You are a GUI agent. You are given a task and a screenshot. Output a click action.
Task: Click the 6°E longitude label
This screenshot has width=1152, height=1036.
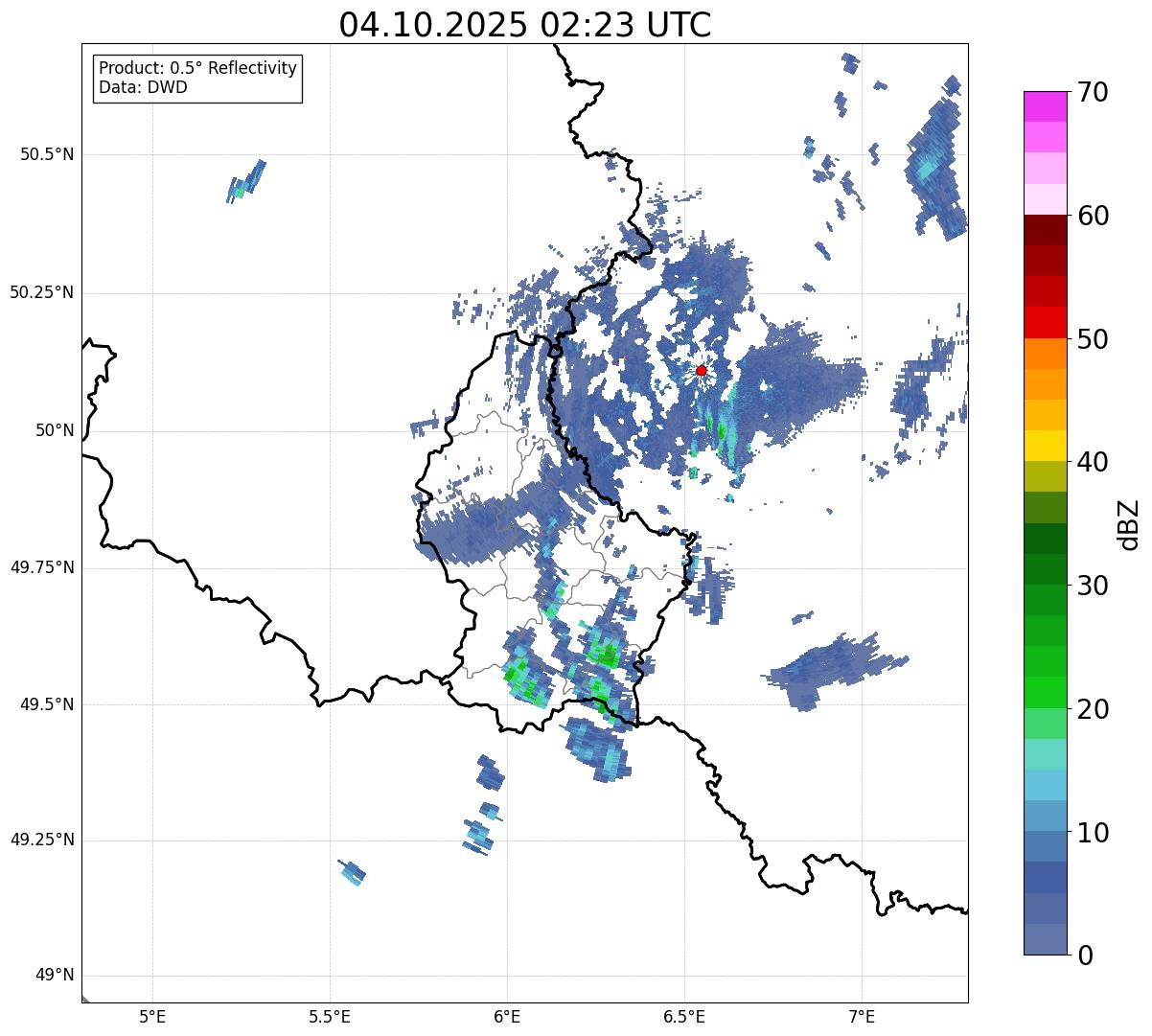click(x=507, y=1018)
